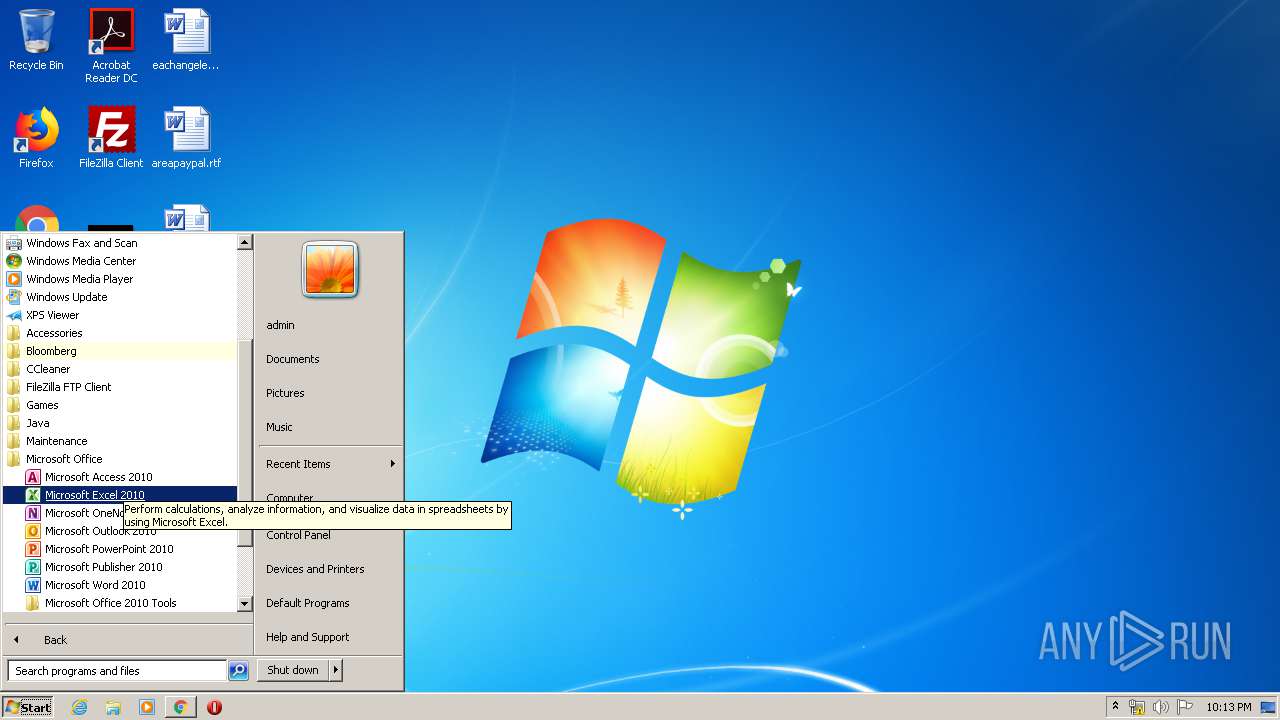Click the user account picture

330,270
